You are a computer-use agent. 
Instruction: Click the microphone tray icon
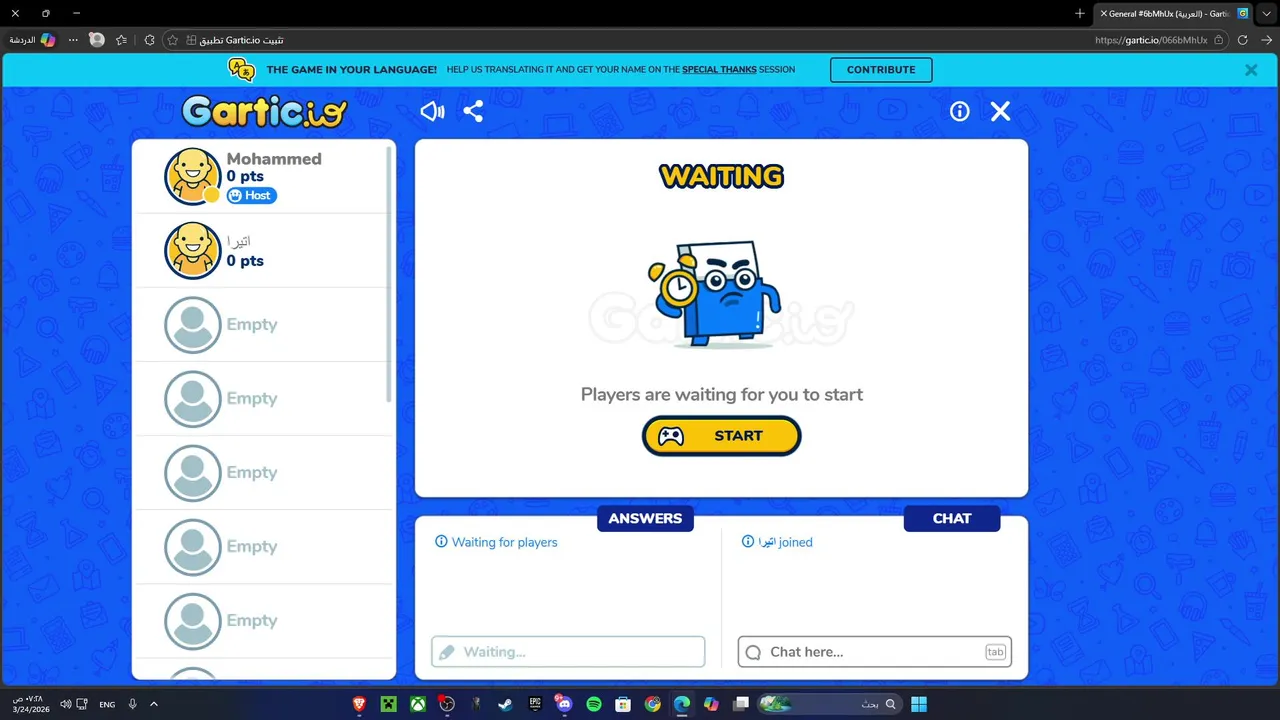(x=132, y=704)
